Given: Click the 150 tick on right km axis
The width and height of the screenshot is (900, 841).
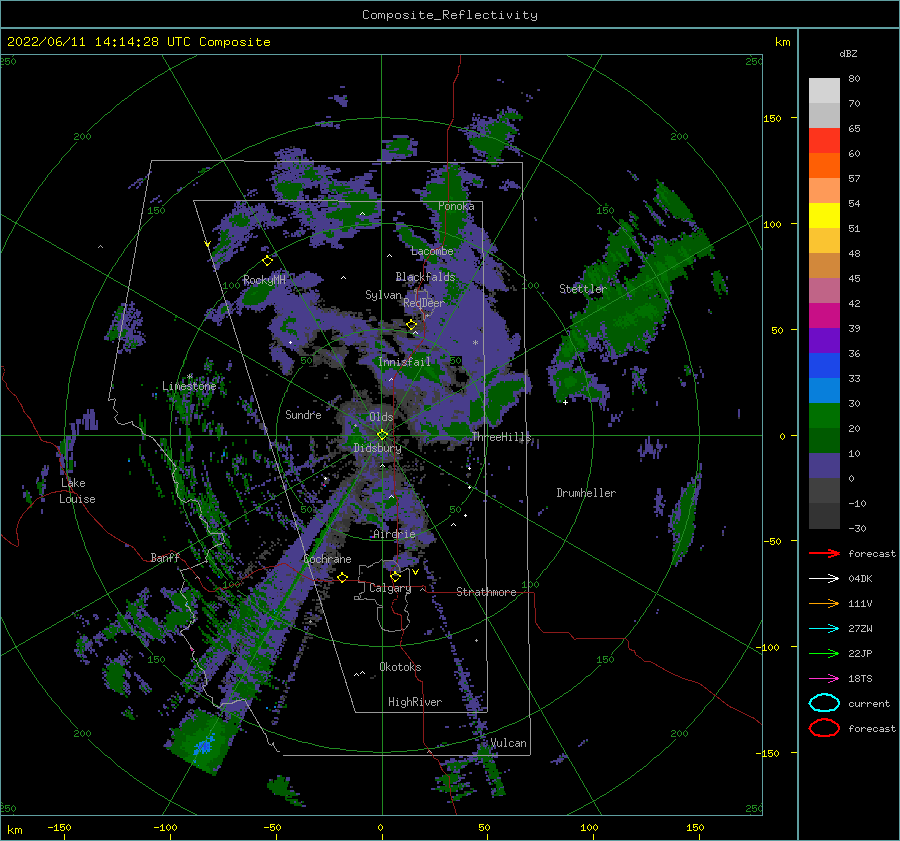Looking at the screenshot, I should coord(772,118).
